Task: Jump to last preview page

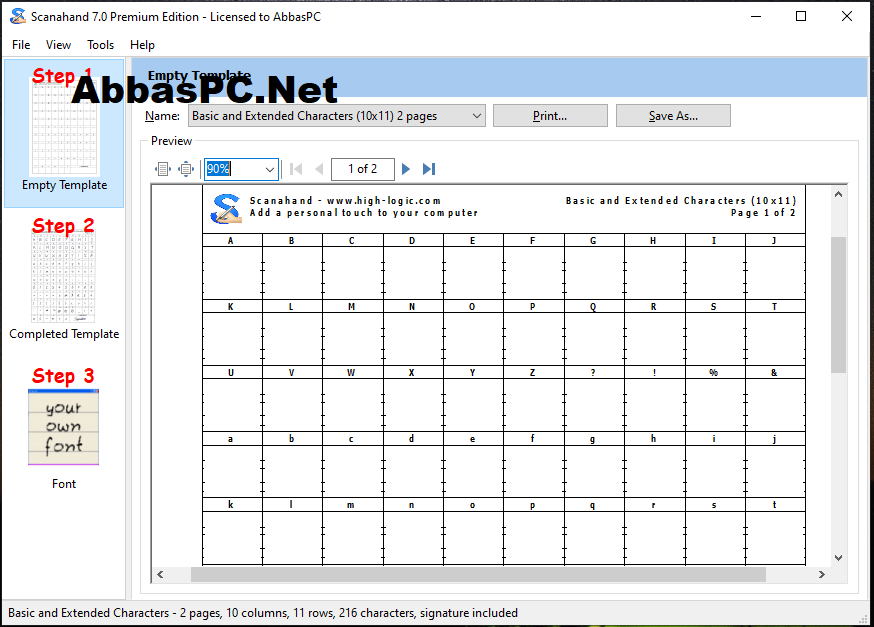Action: pyautogui.click(x=429, y=169)
